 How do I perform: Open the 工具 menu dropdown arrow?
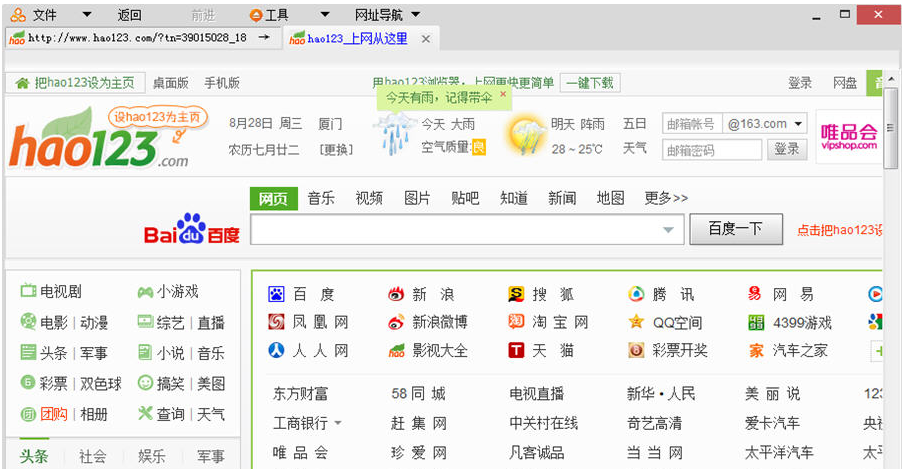(x=325, y=14)
